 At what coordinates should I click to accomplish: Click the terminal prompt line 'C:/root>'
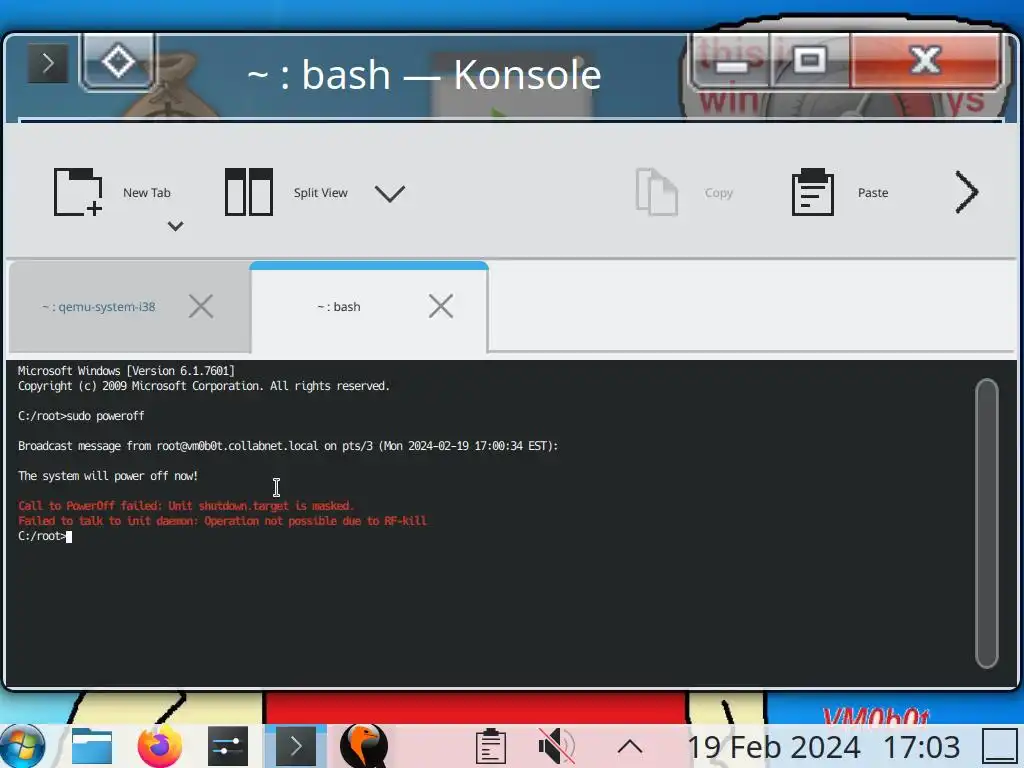tap(42, 536)
